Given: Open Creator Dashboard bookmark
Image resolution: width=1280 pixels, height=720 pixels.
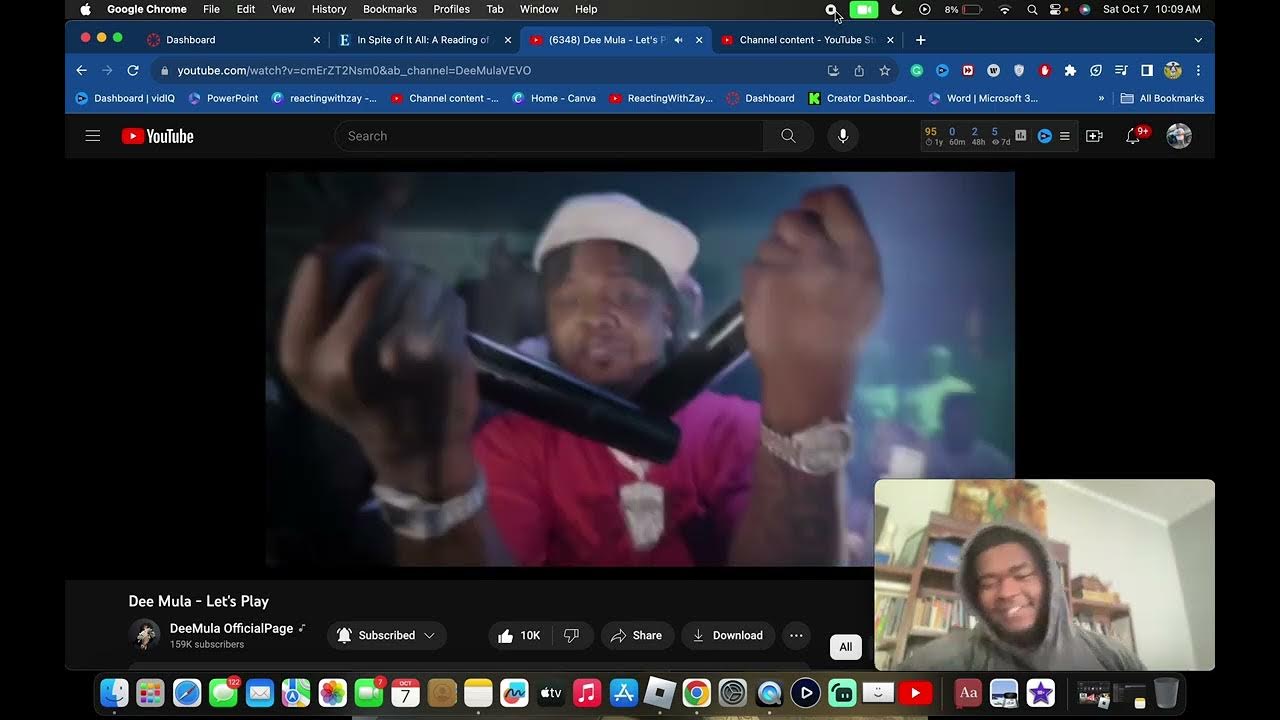Looking at the screenshot, I should point(862,98).
